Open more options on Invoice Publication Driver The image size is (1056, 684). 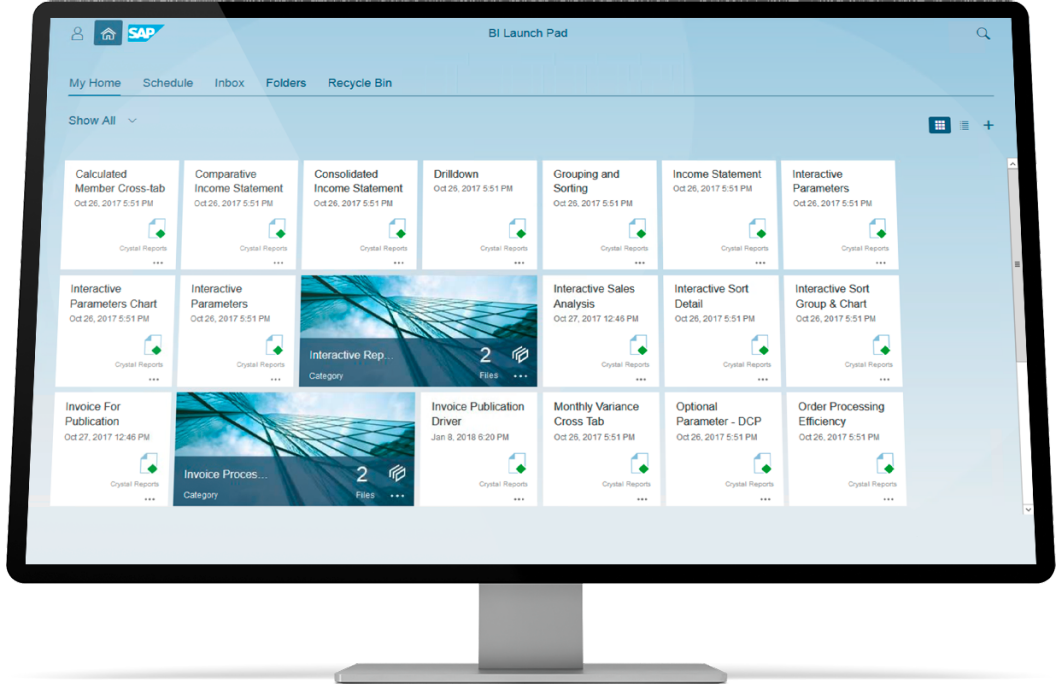[519, 500]
